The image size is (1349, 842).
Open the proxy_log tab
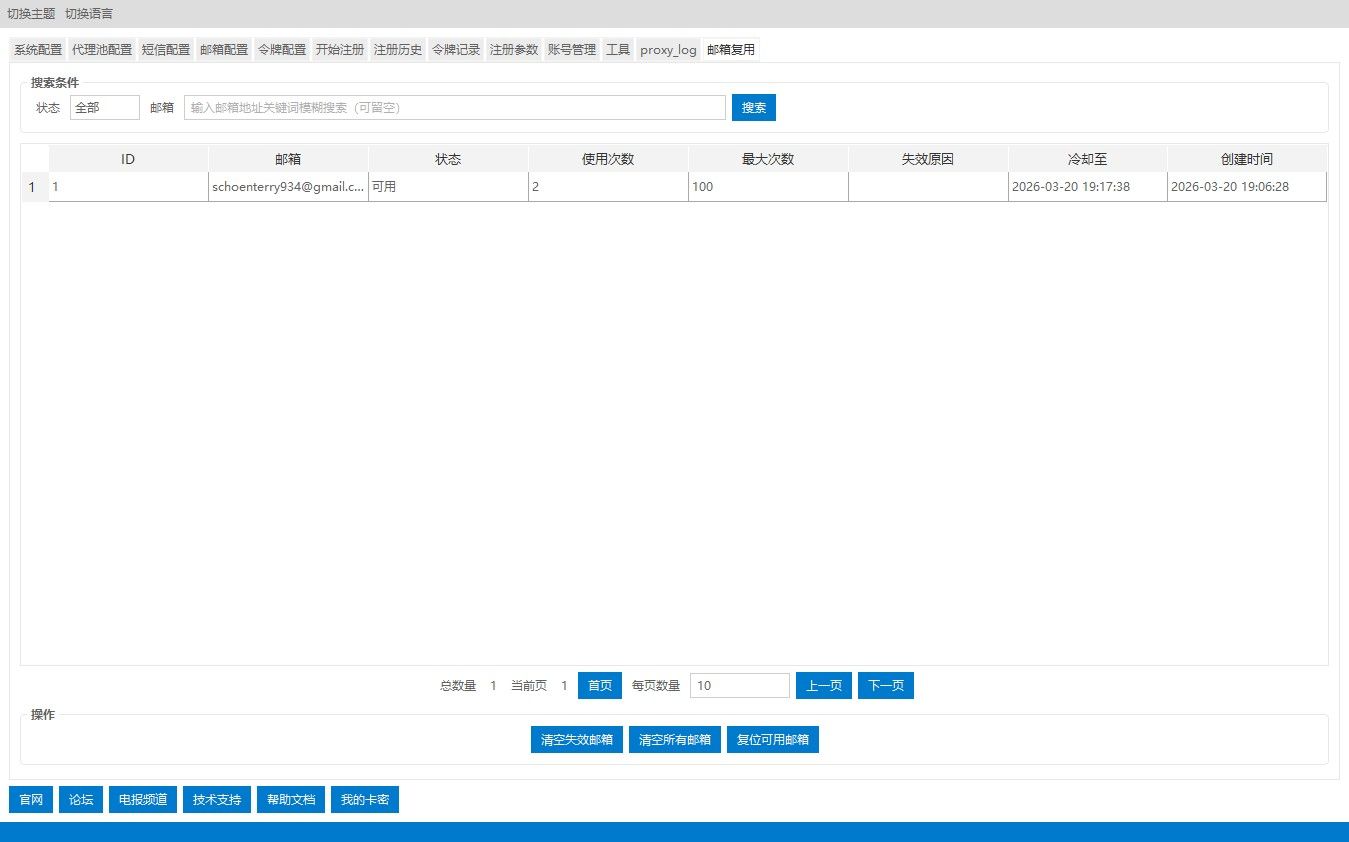[668, 50]
